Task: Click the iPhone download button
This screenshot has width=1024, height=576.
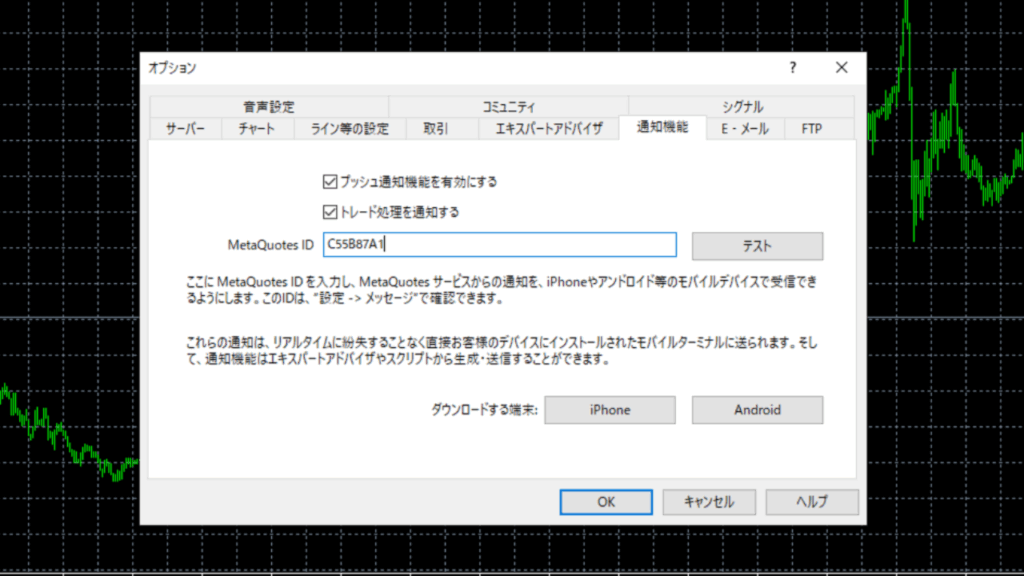Action: point(610,410)
